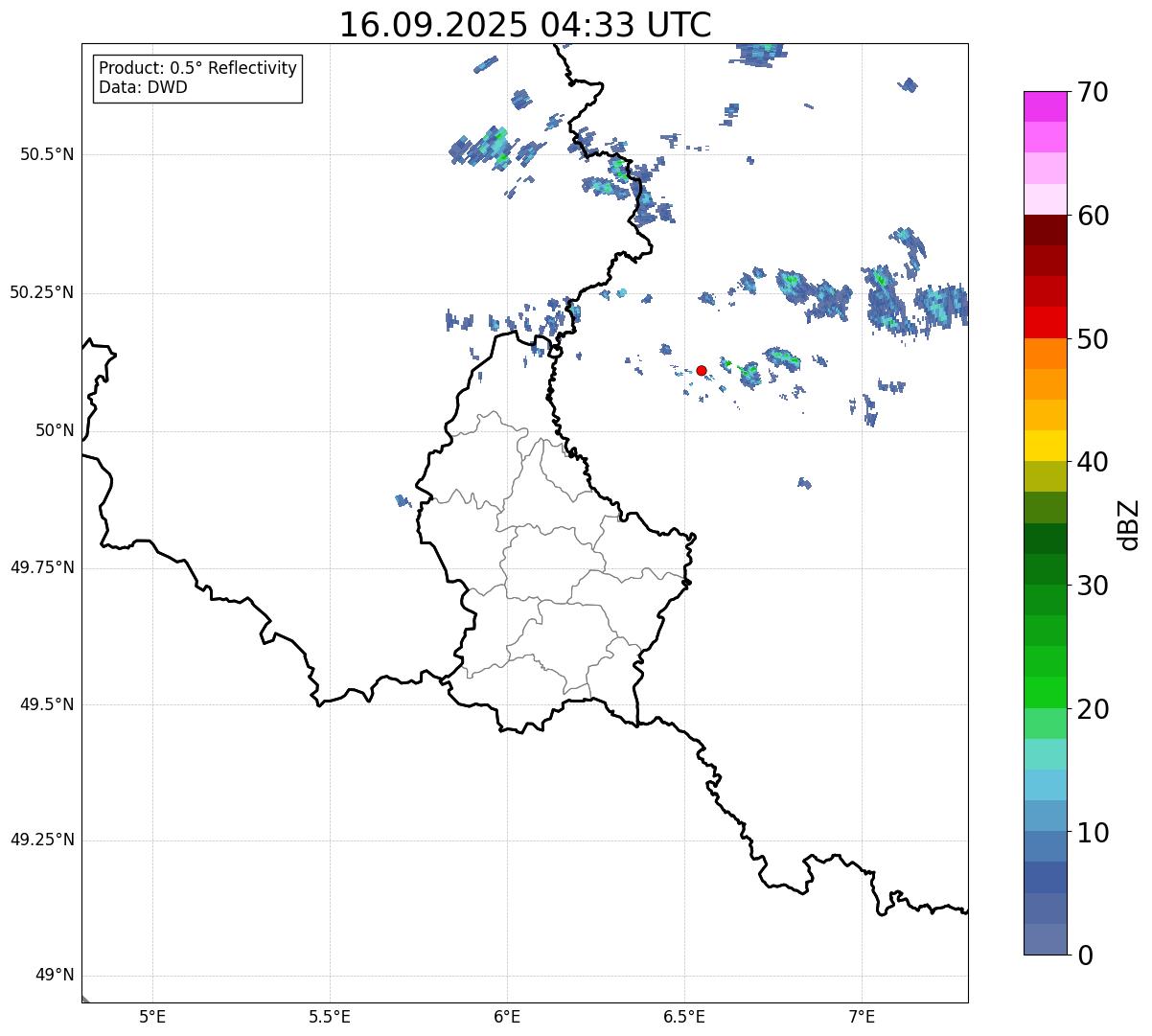This screenshot has height=1036, width=1152.
Task: Click the Product: 0.5° Reflectivity label
Action: pyautogui.click(x=197, y=69)
